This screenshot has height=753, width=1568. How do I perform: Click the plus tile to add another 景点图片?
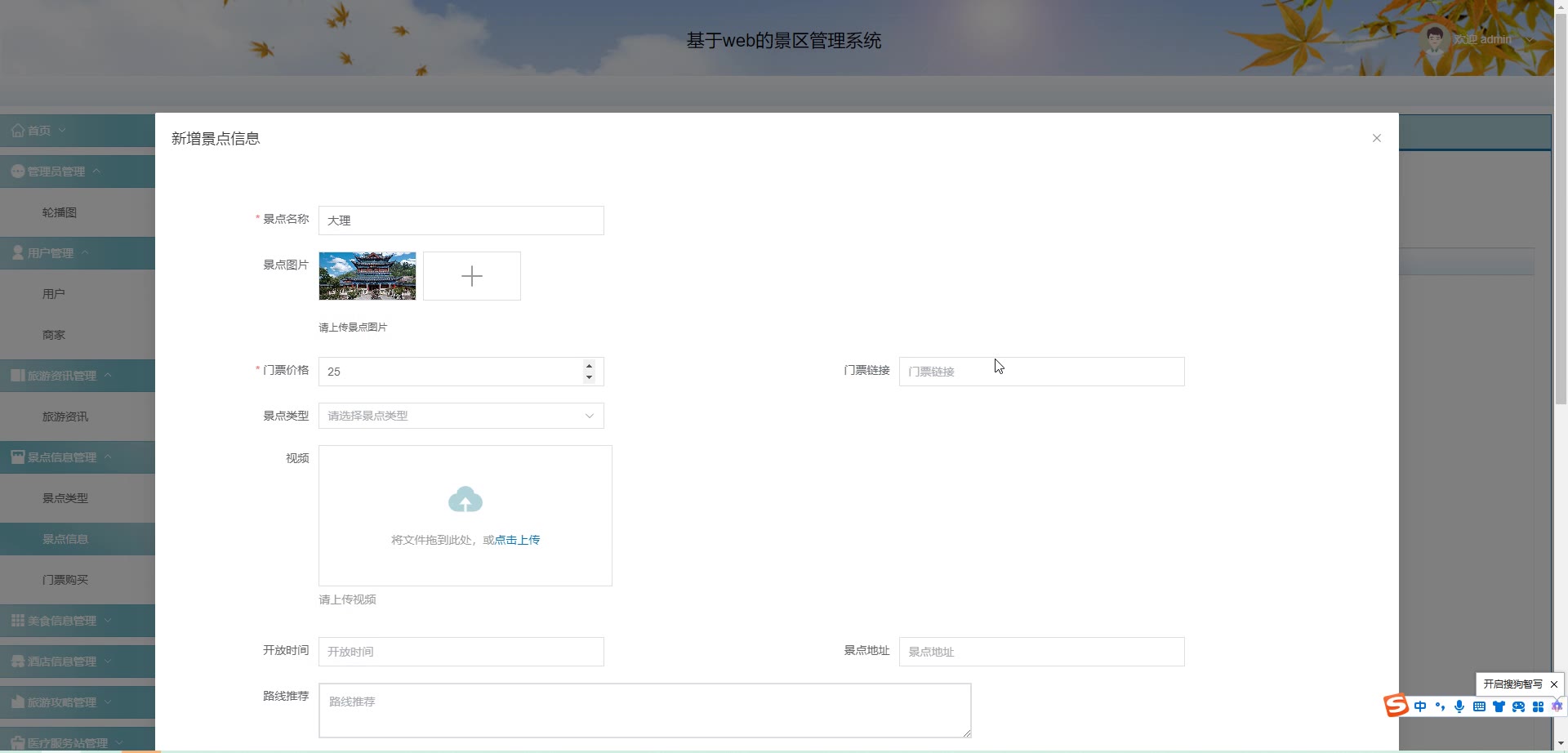[472, 276]
